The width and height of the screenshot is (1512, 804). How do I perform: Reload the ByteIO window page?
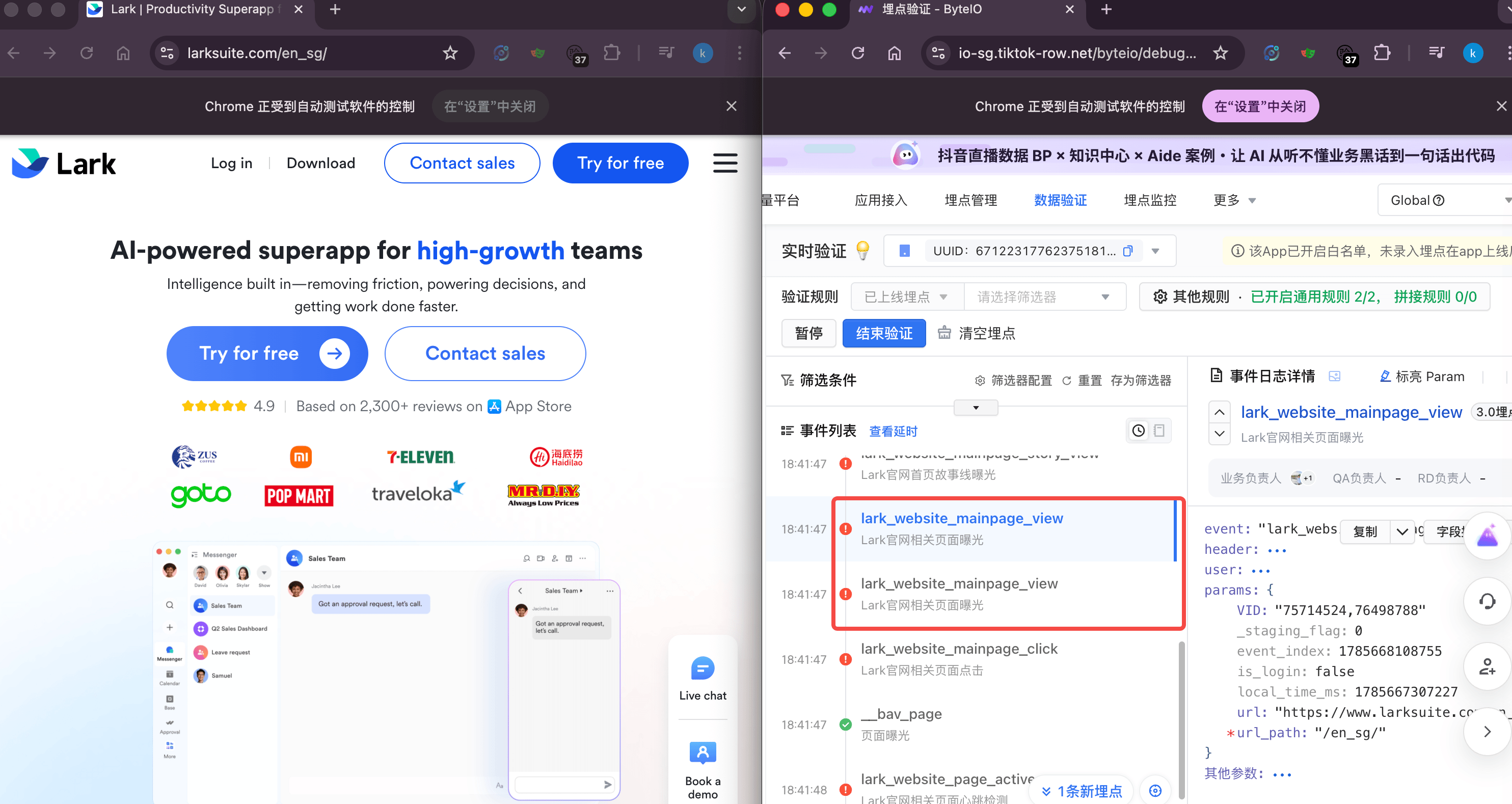(x=857, y=53)
